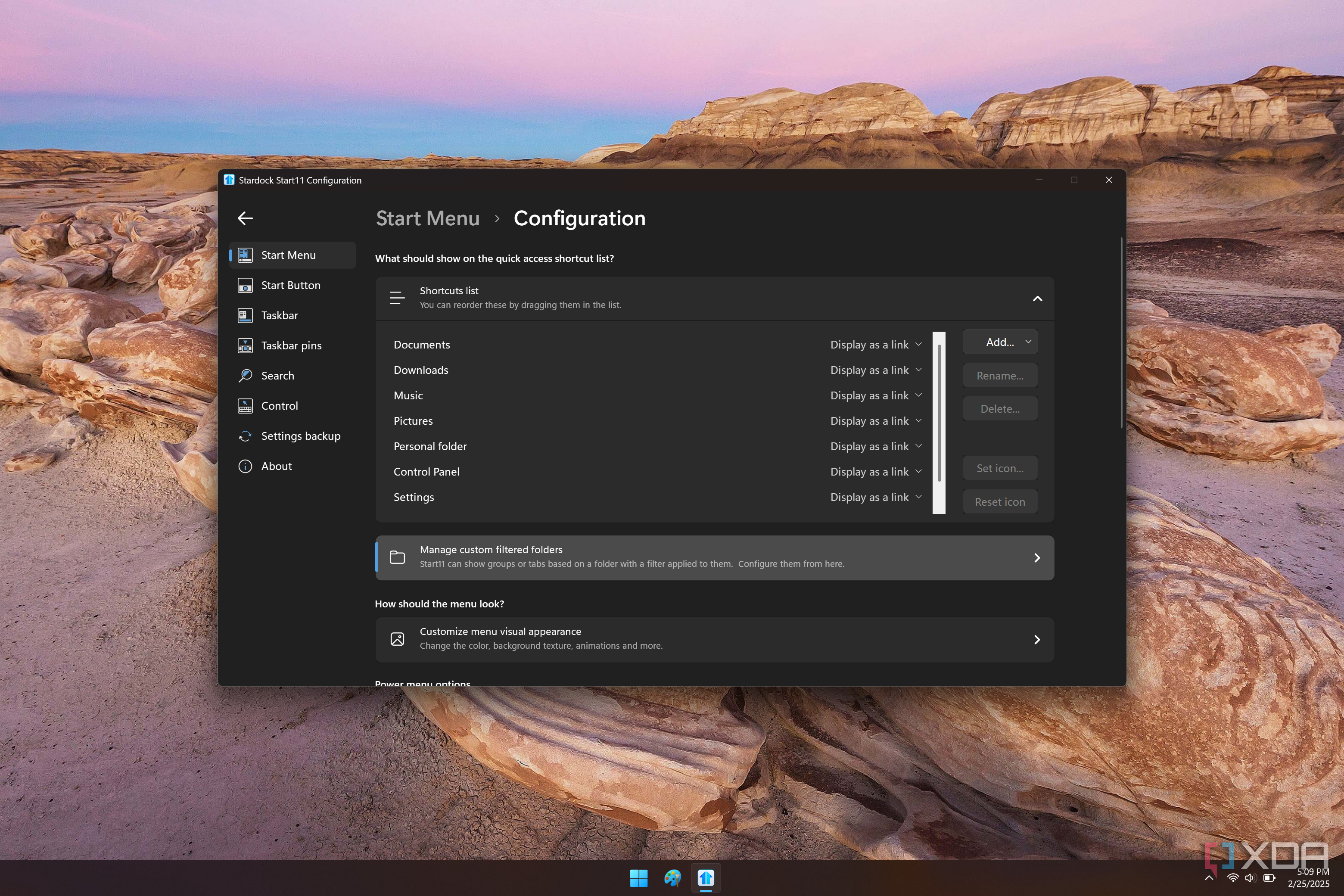The height and width of the screenshot is (896, 1344).
Task: Click the back arrow icon
Action: (245, 218)
